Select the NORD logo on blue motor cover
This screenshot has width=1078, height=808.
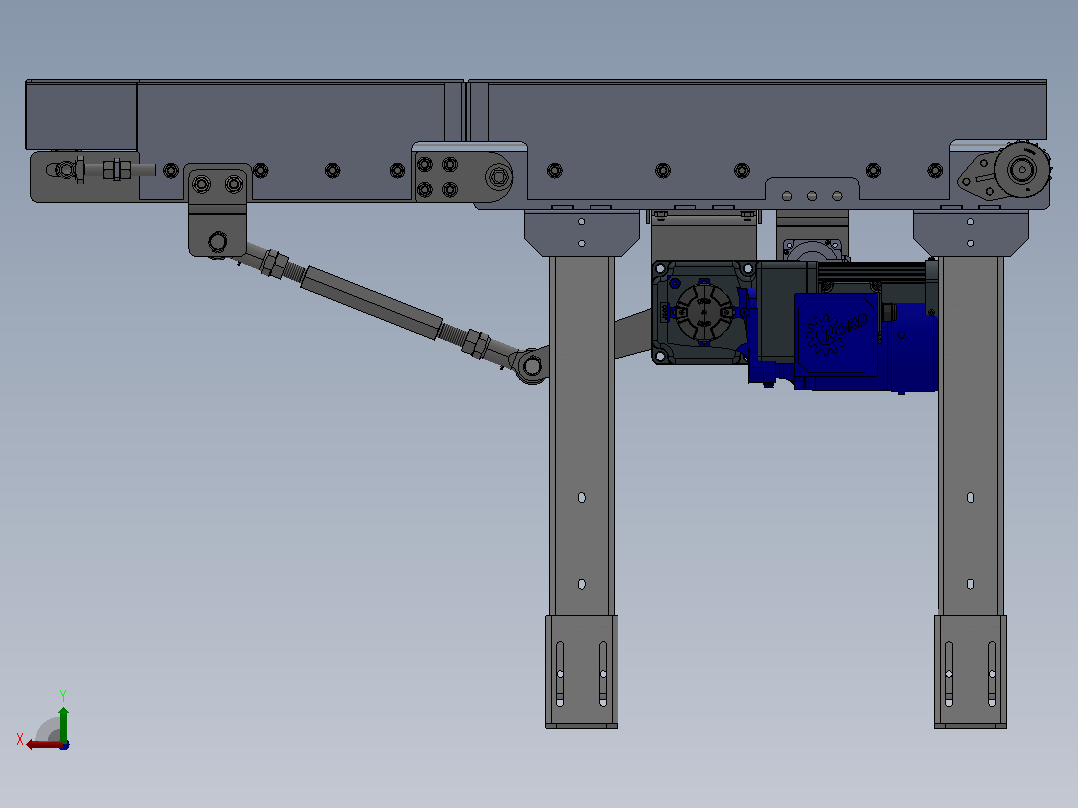837,334
